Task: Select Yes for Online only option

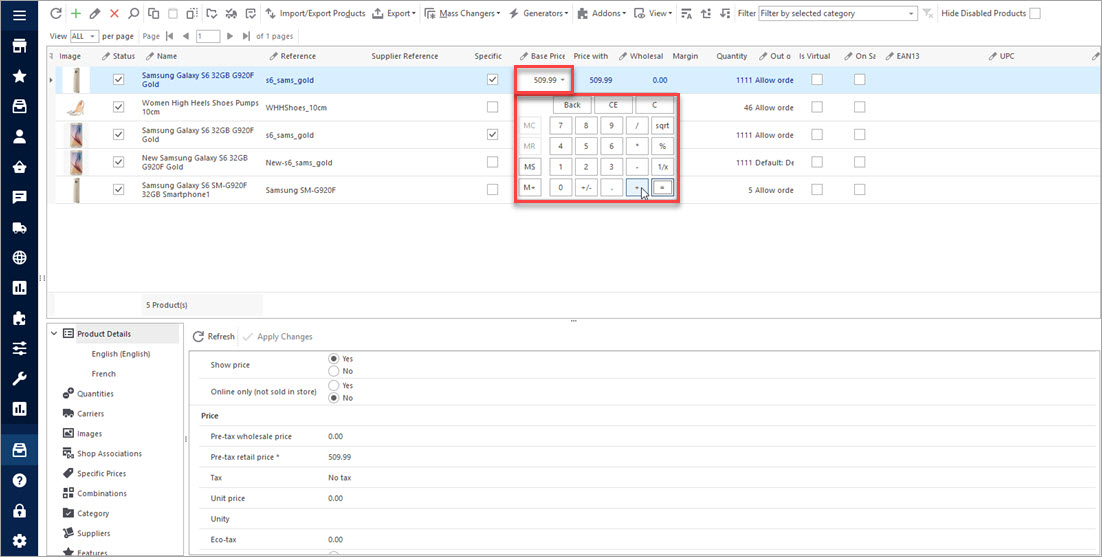Action: (x=335, y=386)
